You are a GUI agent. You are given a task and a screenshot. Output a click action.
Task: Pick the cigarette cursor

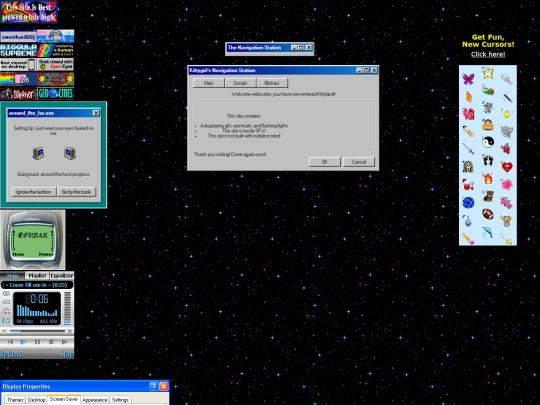(x=468, y=131)
